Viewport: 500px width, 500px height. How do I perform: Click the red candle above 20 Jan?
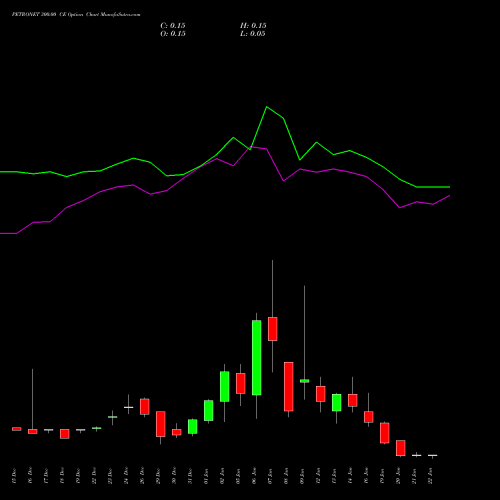point(401,448)
